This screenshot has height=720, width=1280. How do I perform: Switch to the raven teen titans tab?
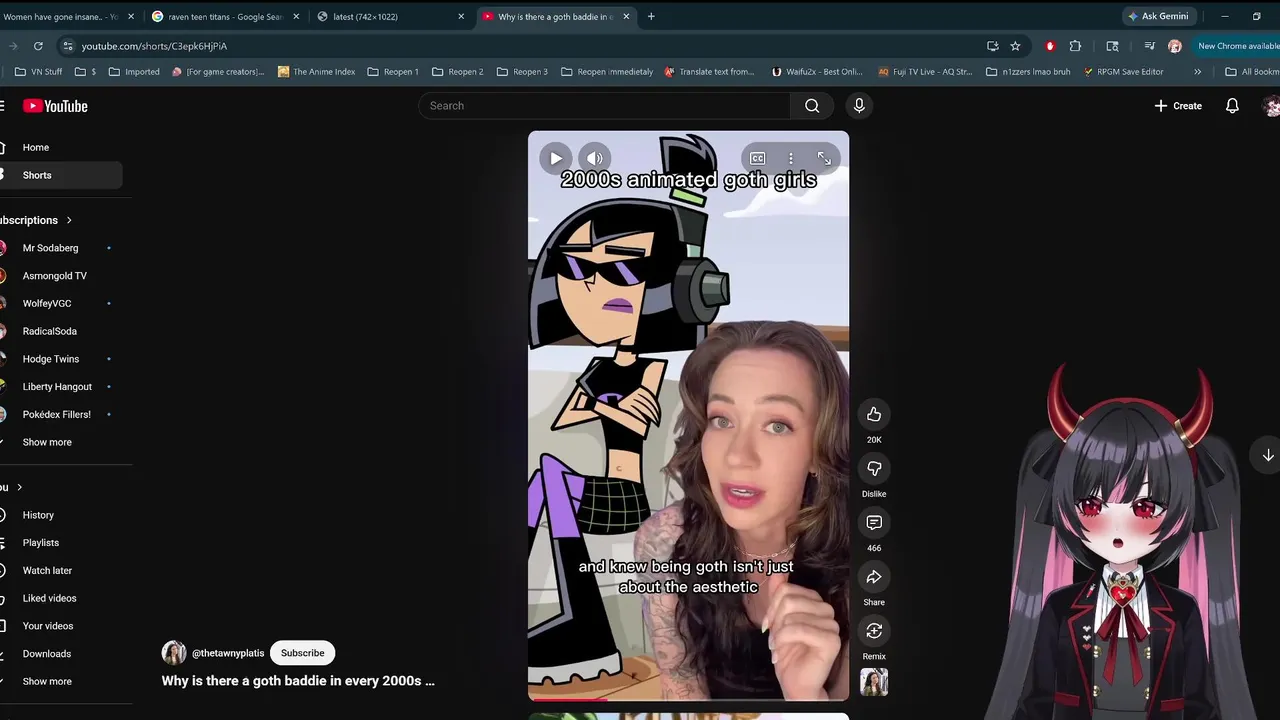coord(225,16)
